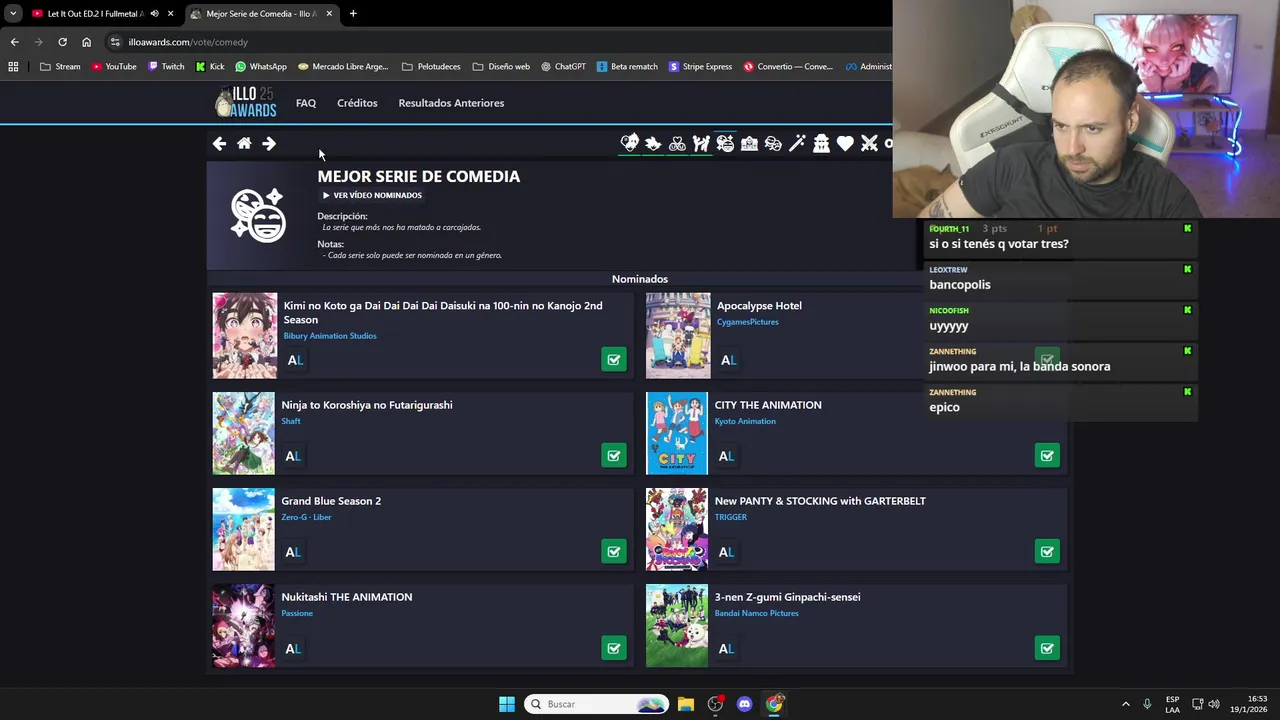Open Grand Blue Season 2 poster thumbnail

tap(243, 529)
